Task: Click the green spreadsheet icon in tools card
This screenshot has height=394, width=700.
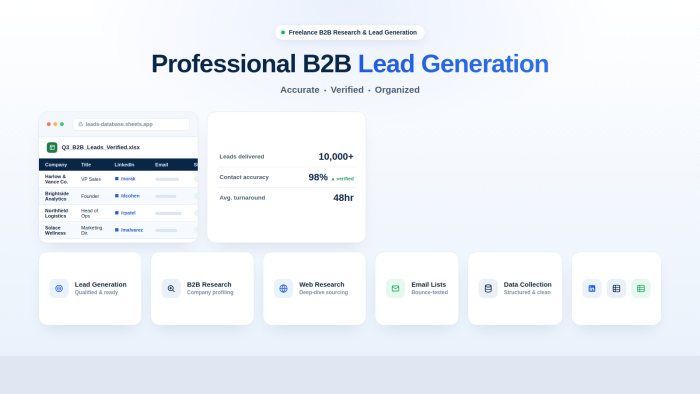Action: (641, 289)
